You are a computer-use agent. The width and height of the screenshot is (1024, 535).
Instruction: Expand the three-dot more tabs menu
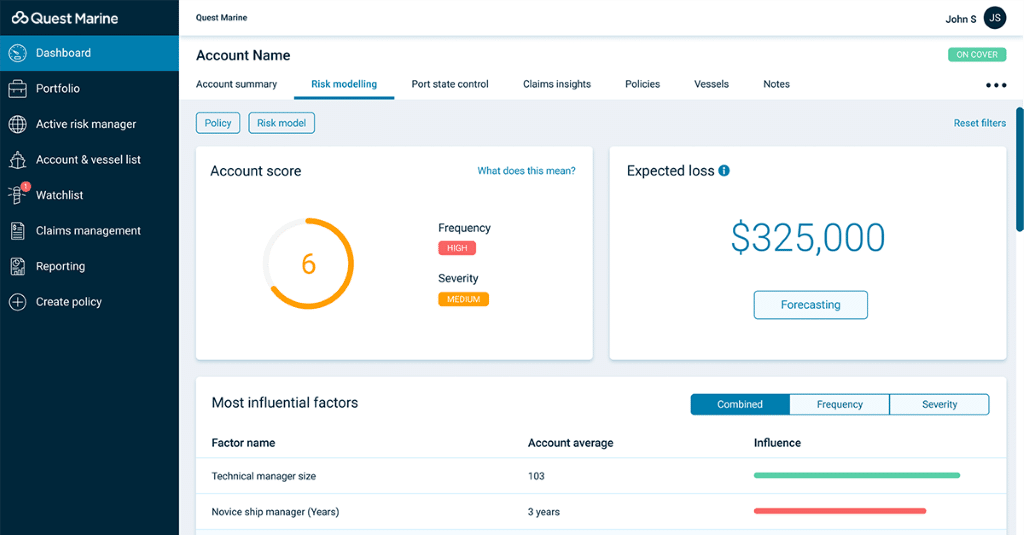996,85
